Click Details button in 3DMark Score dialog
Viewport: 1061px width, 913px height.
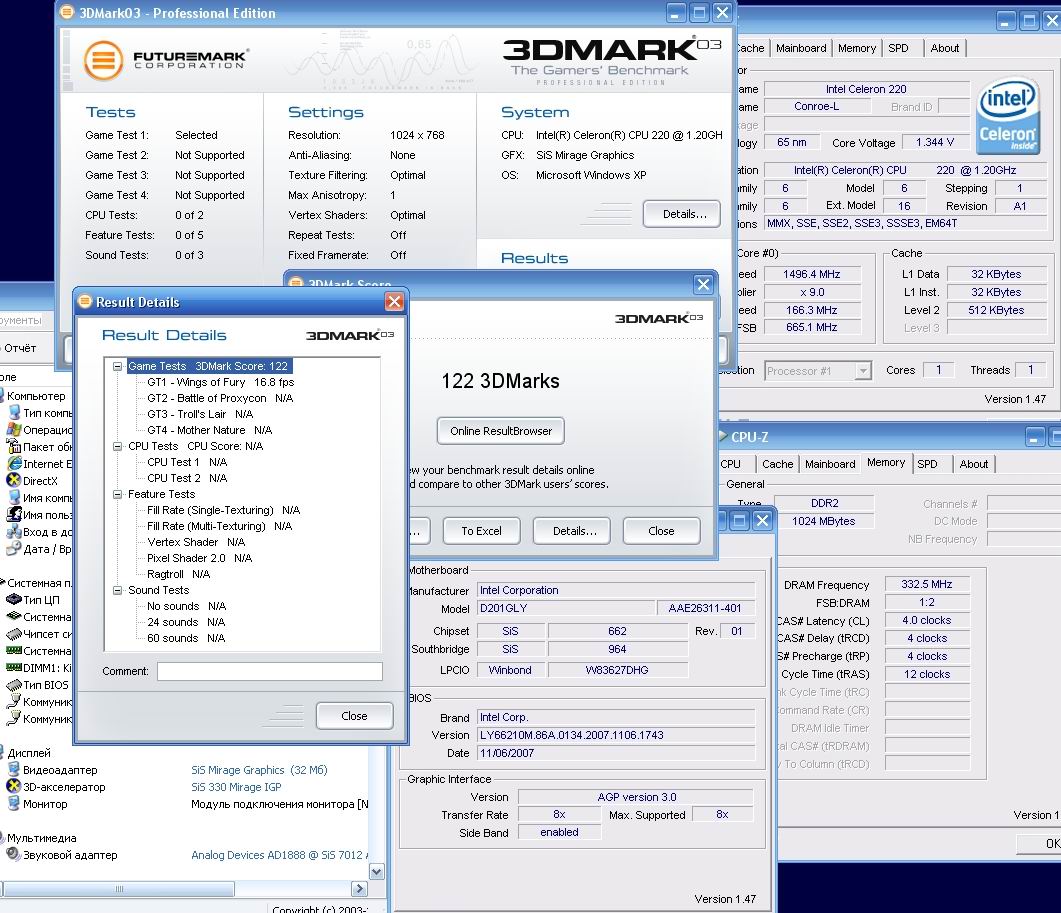pos(574,531)
